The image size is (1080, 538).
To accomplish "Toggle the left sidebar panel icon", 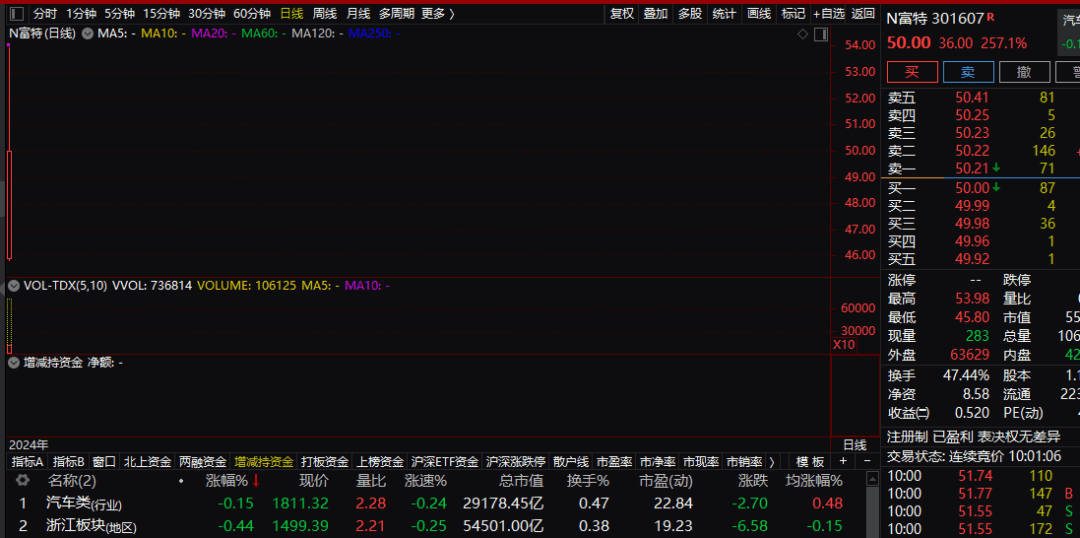I will point(16,14).
